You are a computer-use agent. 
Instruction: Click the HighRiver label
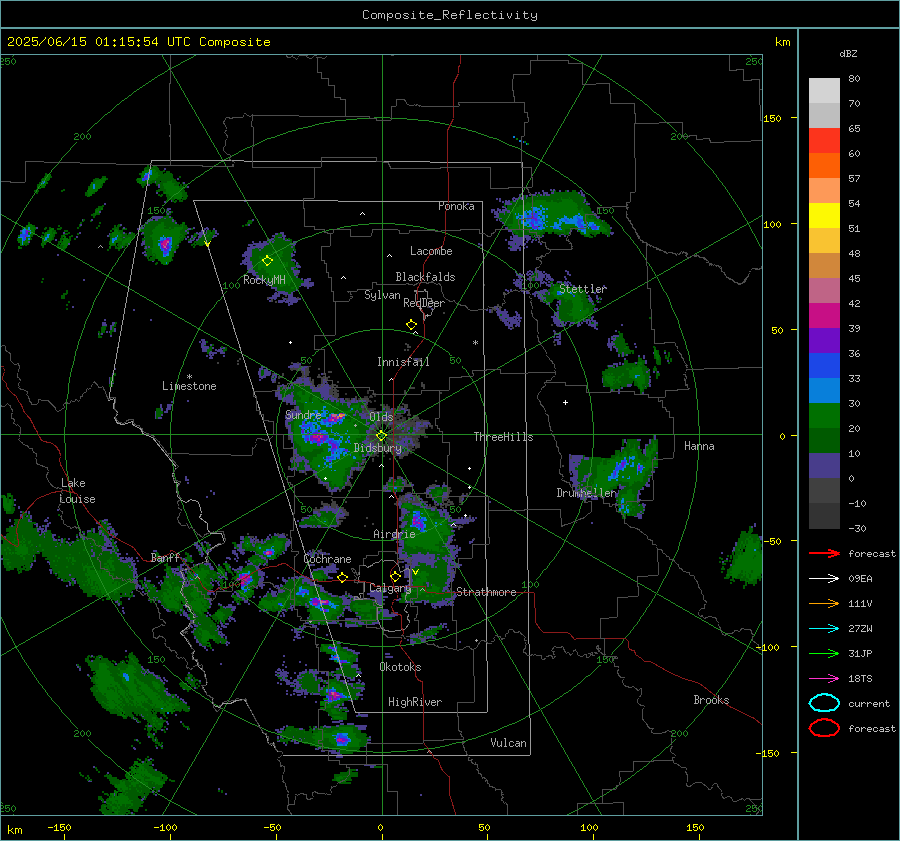coord(415,702)
